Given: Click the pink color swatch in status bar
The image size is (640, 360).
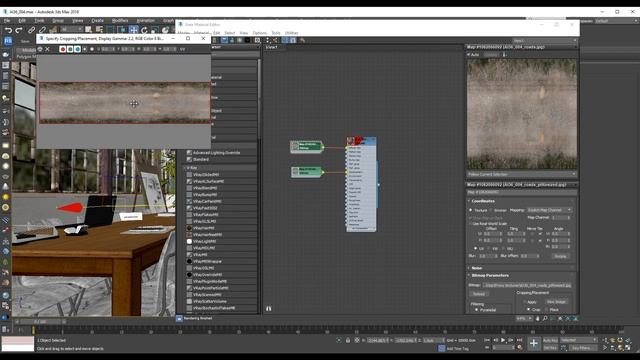Looking at the screenshot, I should click(x=18, y=340).
